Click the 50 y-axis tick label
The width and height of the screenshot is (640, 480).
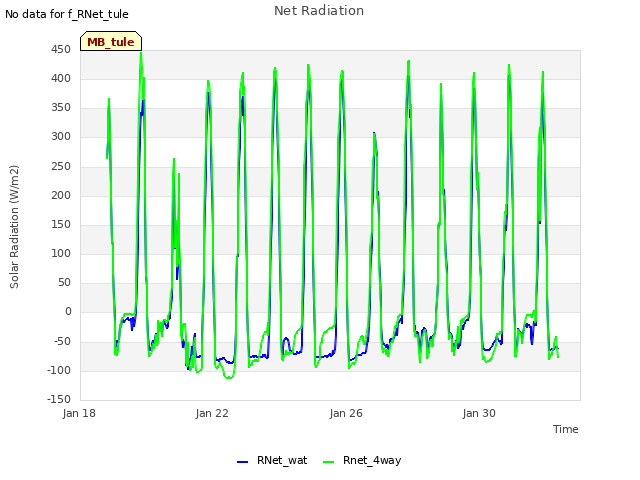pyautogui.click(x=64, y=282)
